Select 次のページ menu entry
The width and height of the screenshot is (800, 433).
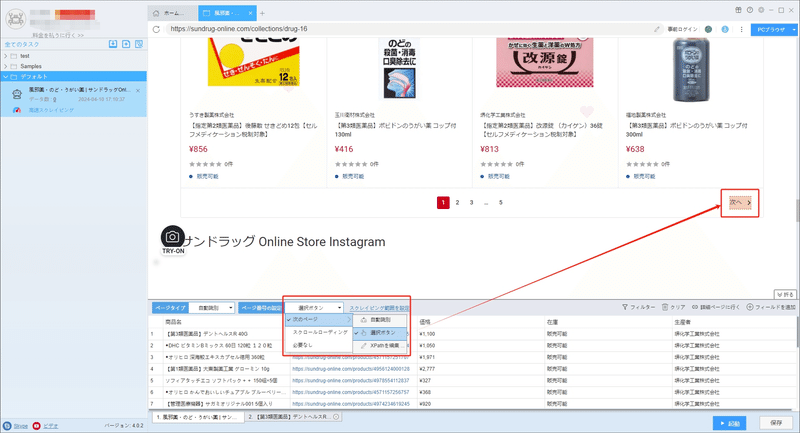319,319
